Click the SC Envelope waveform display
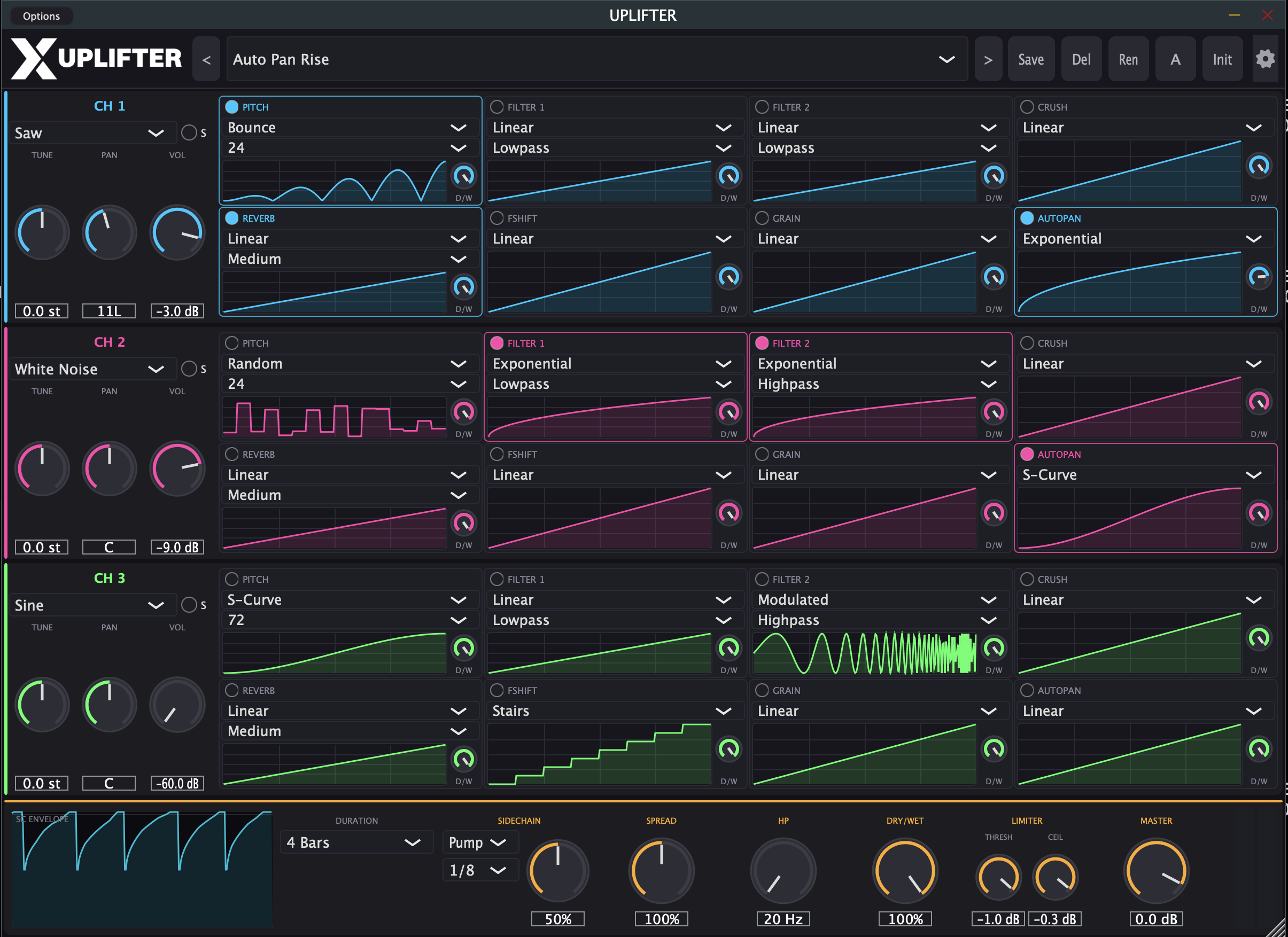Image resolution: width=1288 pixels, height=937 pixels. point(142,869)
